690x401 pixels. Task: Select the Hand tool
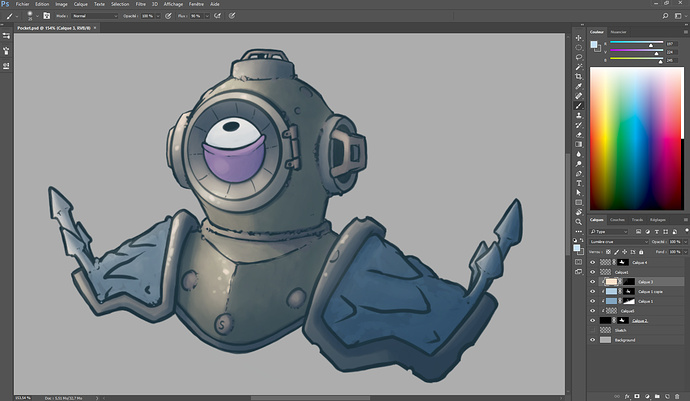[x=578, y=211]
